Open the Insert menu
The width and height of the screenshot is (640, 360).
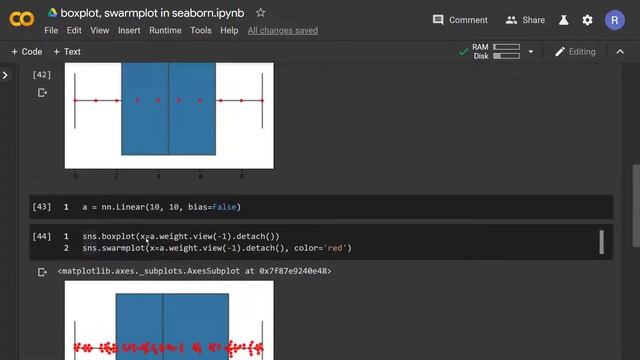[129, 31]
